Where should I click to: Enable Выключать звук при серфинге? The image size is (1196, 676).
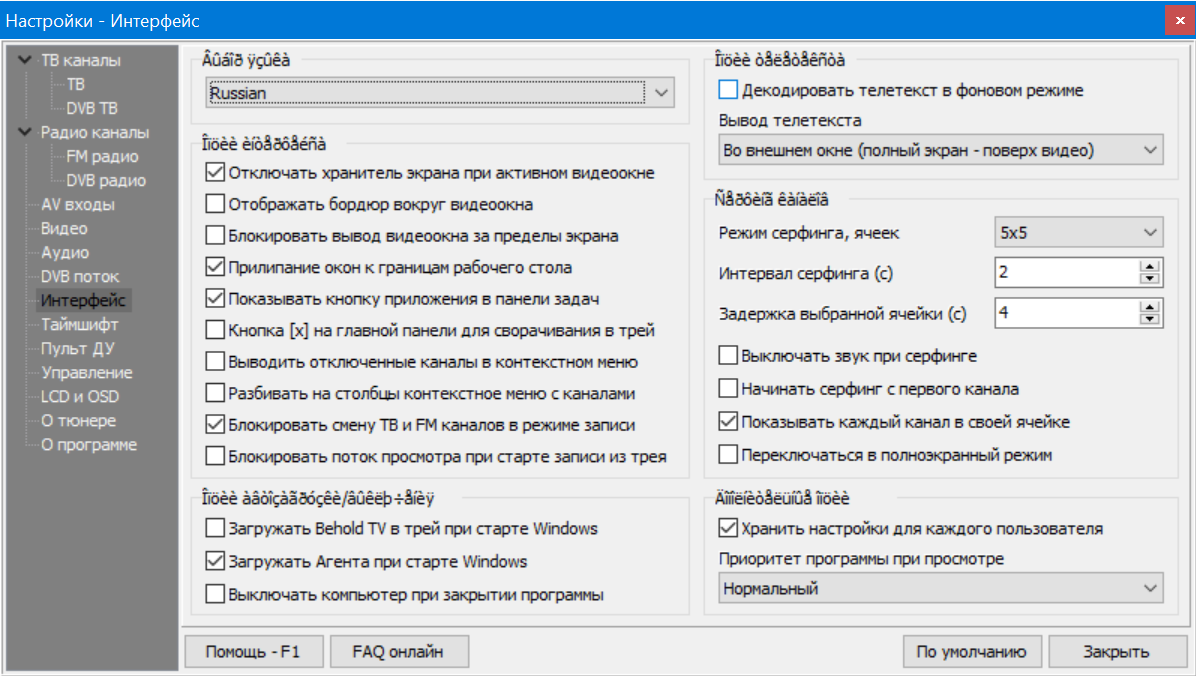(x=728, y=356)
